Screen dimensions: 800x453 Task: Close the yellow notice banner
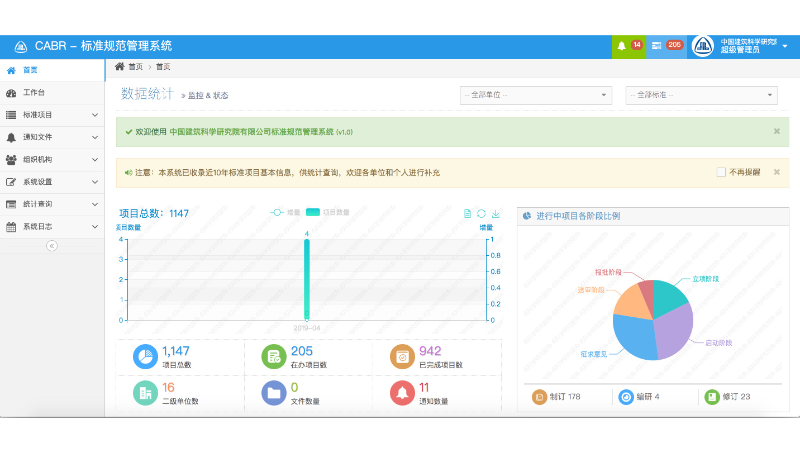(777, 172)
